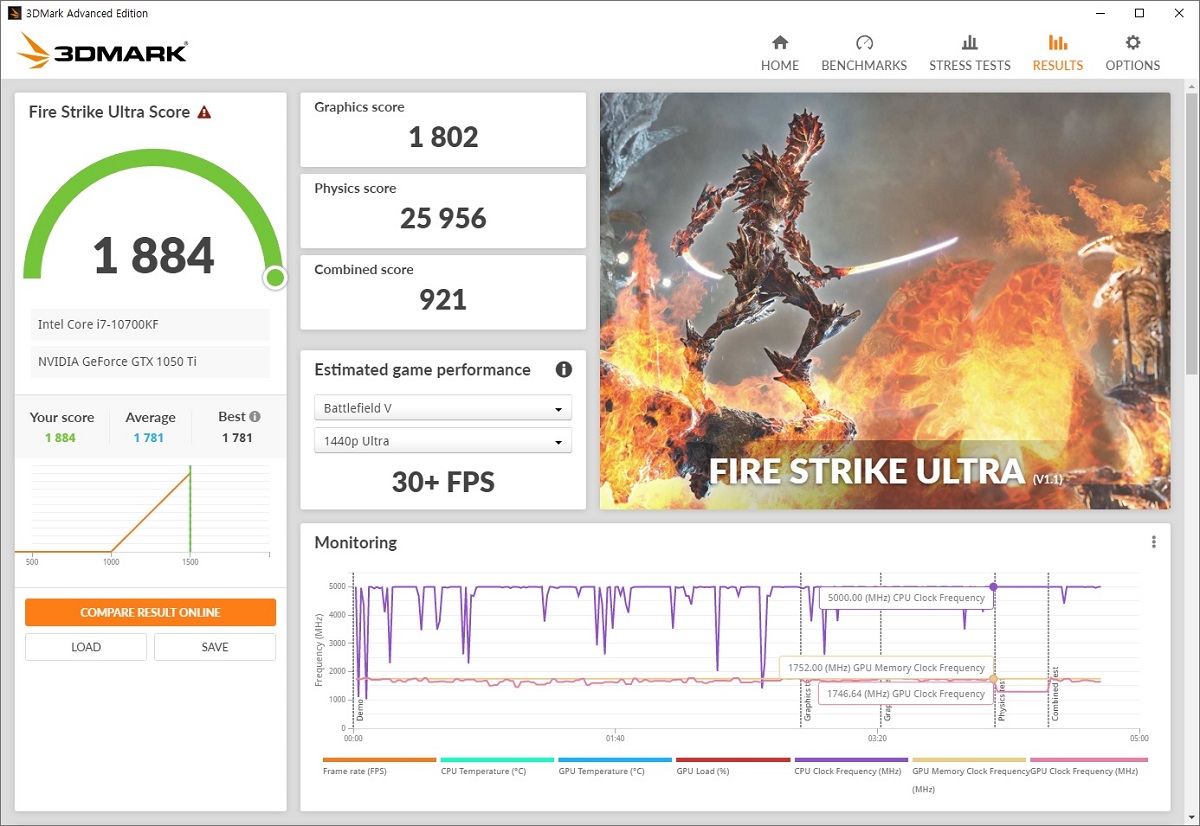Click COMPARE RESULT ONLINE button

tap(150, 612)
